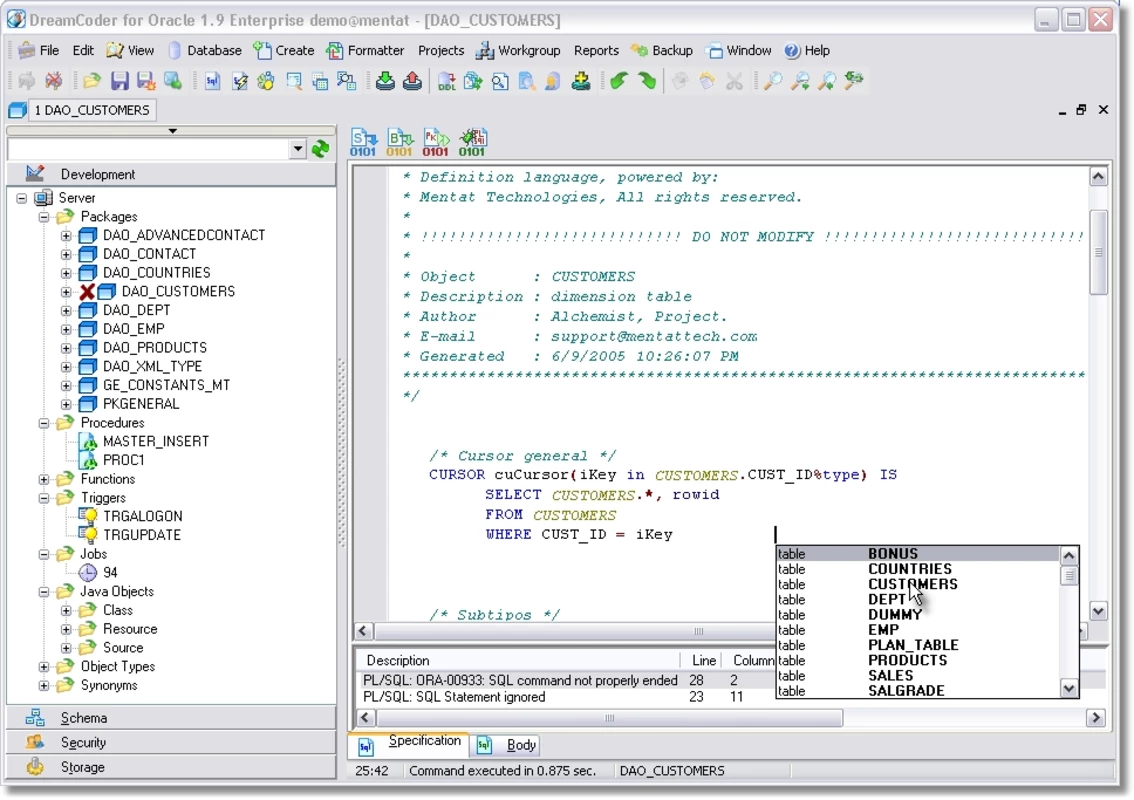Click the new SQL editor toolbar icon

pos(212,81)
